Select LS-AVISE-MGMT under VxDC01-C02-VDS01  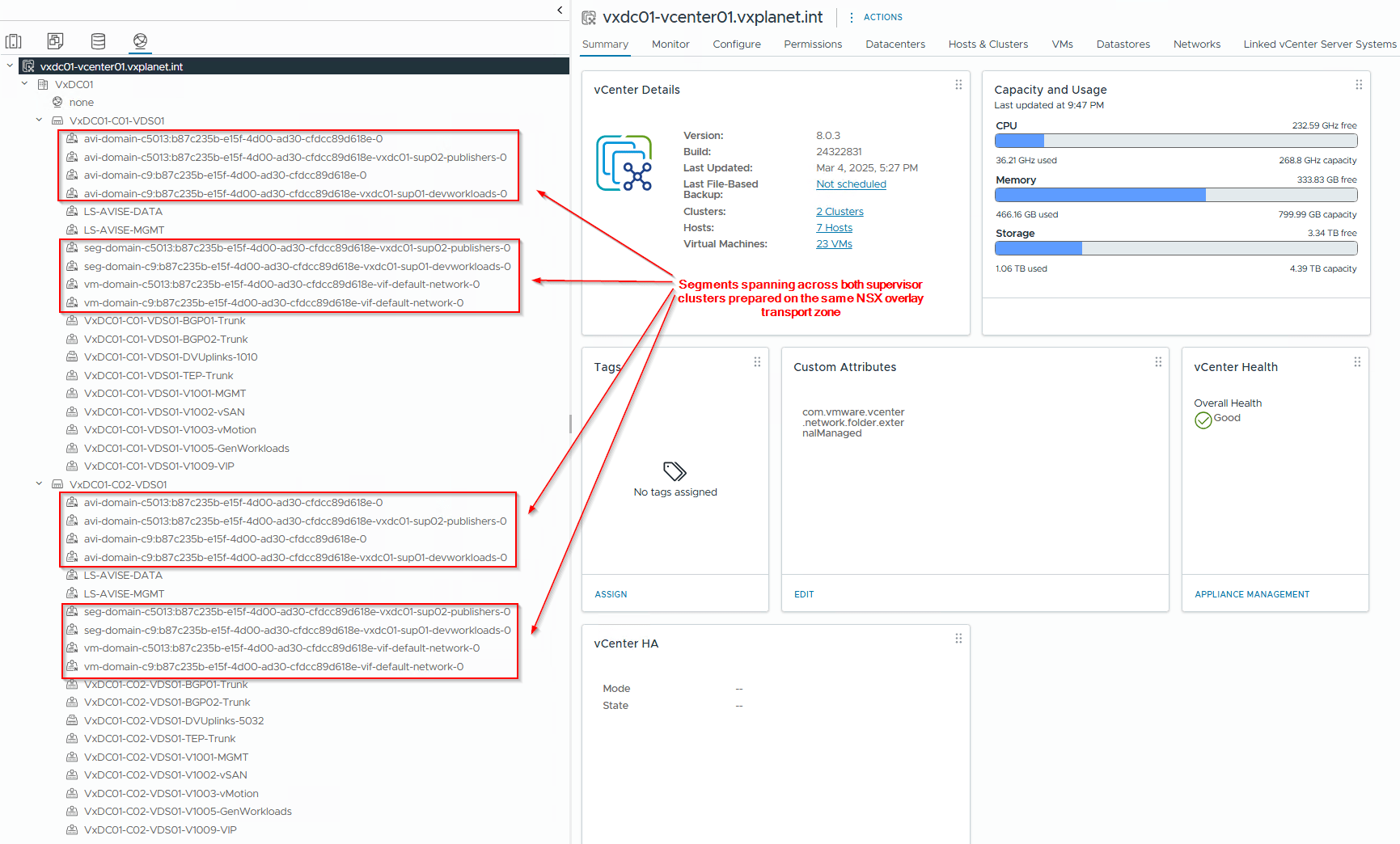[124, 594]
